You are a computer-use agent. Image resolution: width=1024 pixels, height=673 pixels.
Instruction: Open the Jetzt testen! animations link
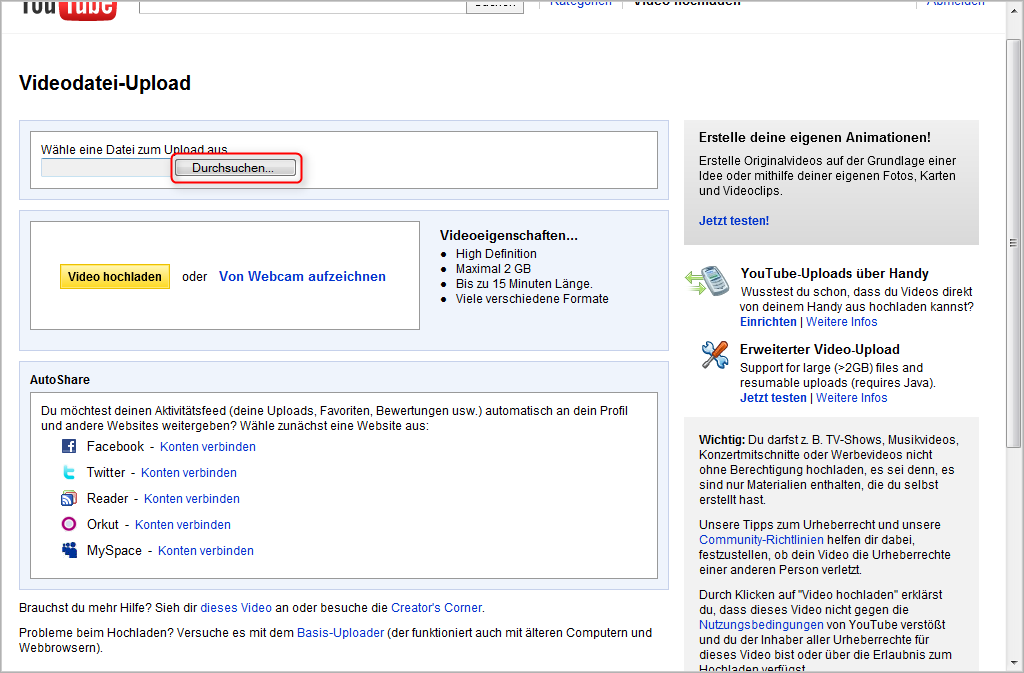734,221
